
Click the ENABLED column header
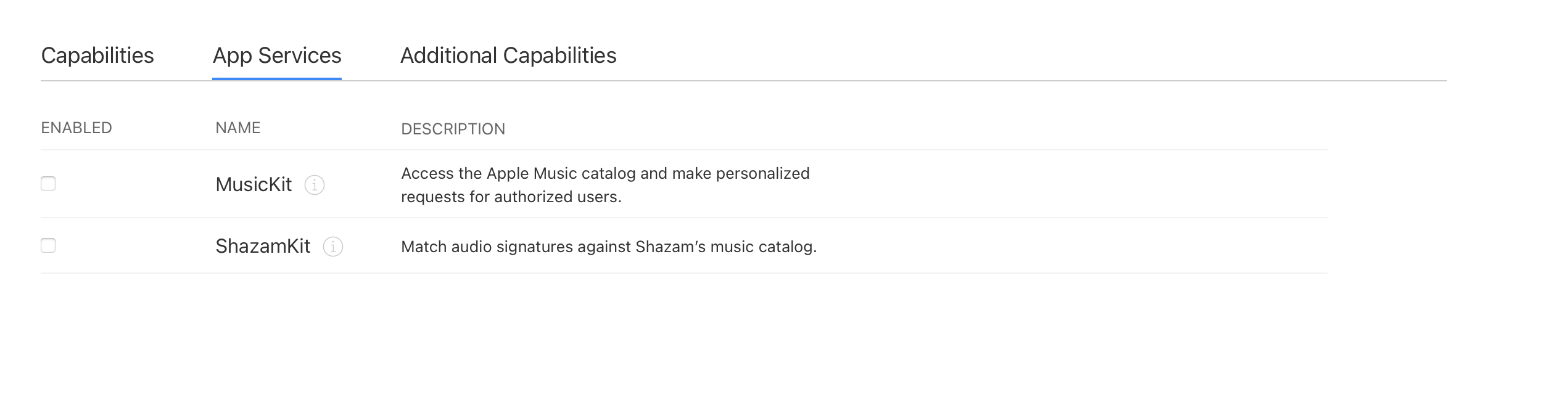coord(76,128)
